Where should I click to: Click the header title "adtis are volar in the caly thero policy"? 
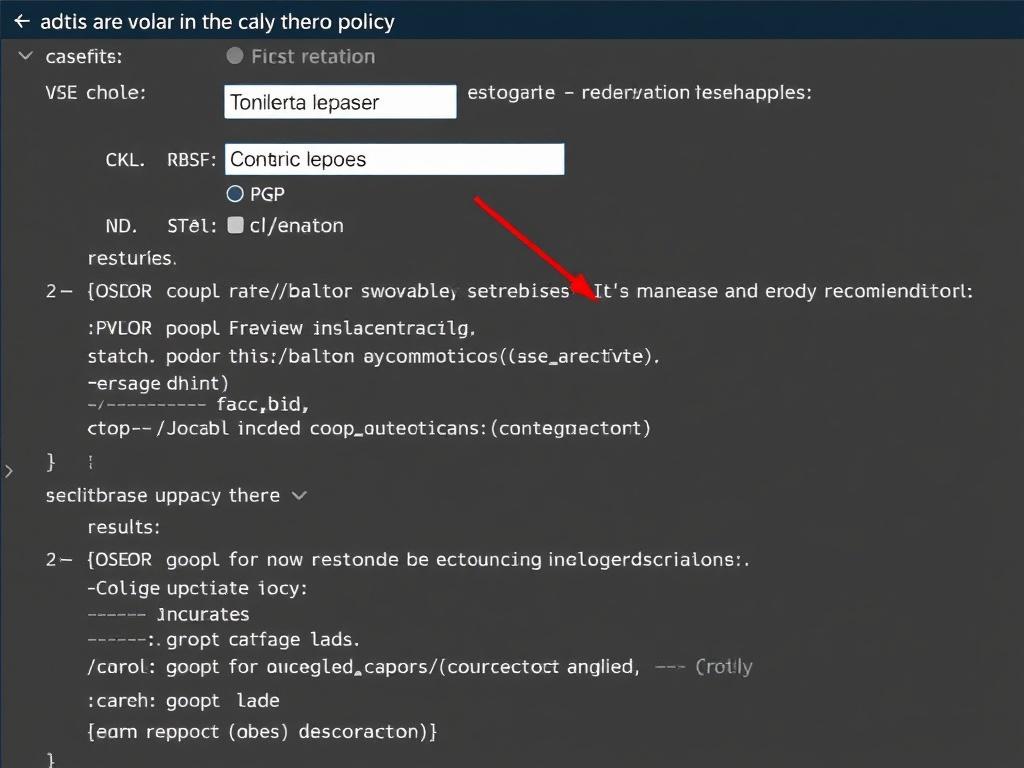(x=217, y=22)
